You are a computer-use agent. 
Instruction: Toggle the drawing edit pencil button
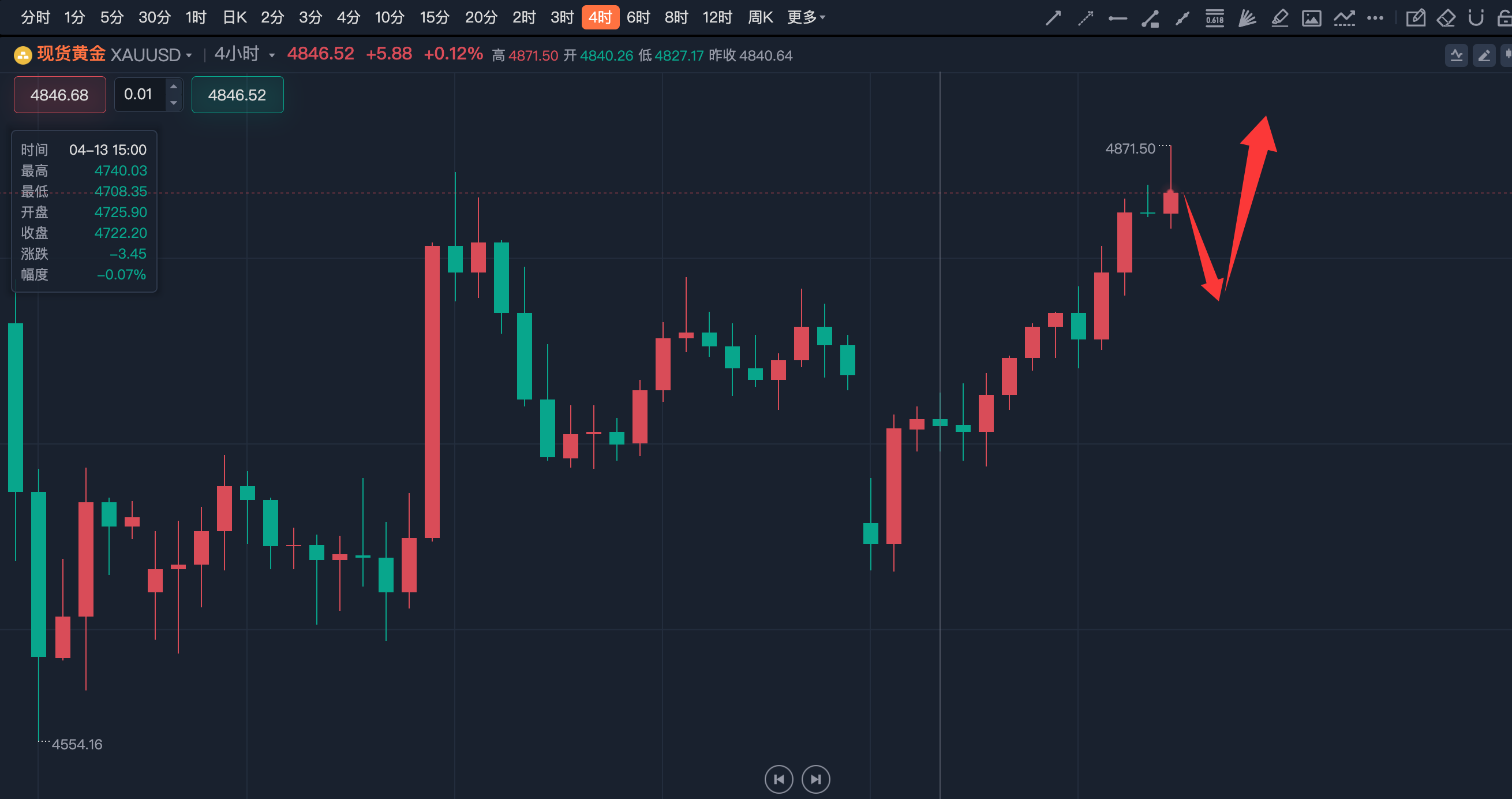point(1484,56)
